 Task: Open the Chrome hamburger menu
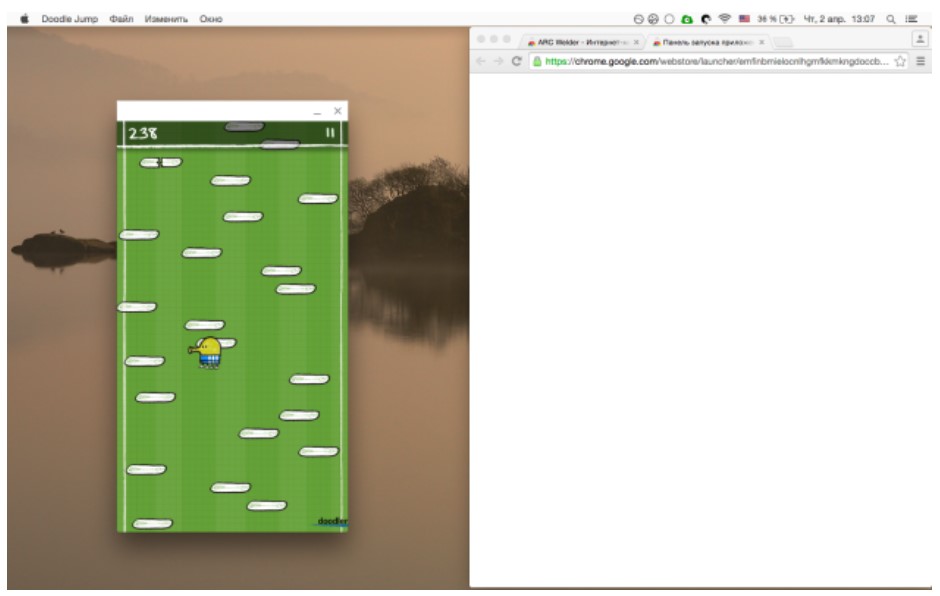coord(920,61)
